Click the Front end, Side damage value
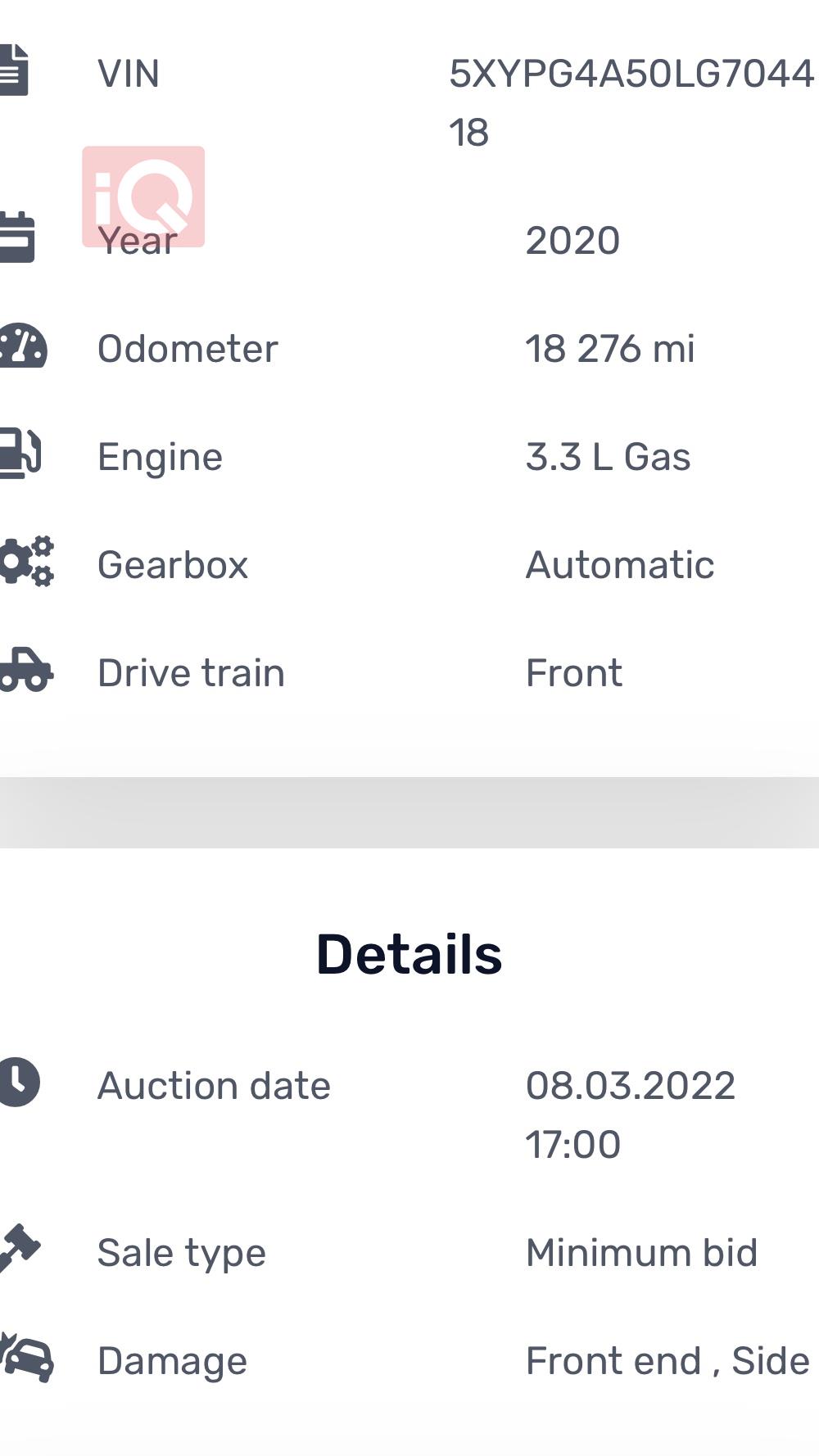The image size is (819, 1456). tap(667, 1361)
